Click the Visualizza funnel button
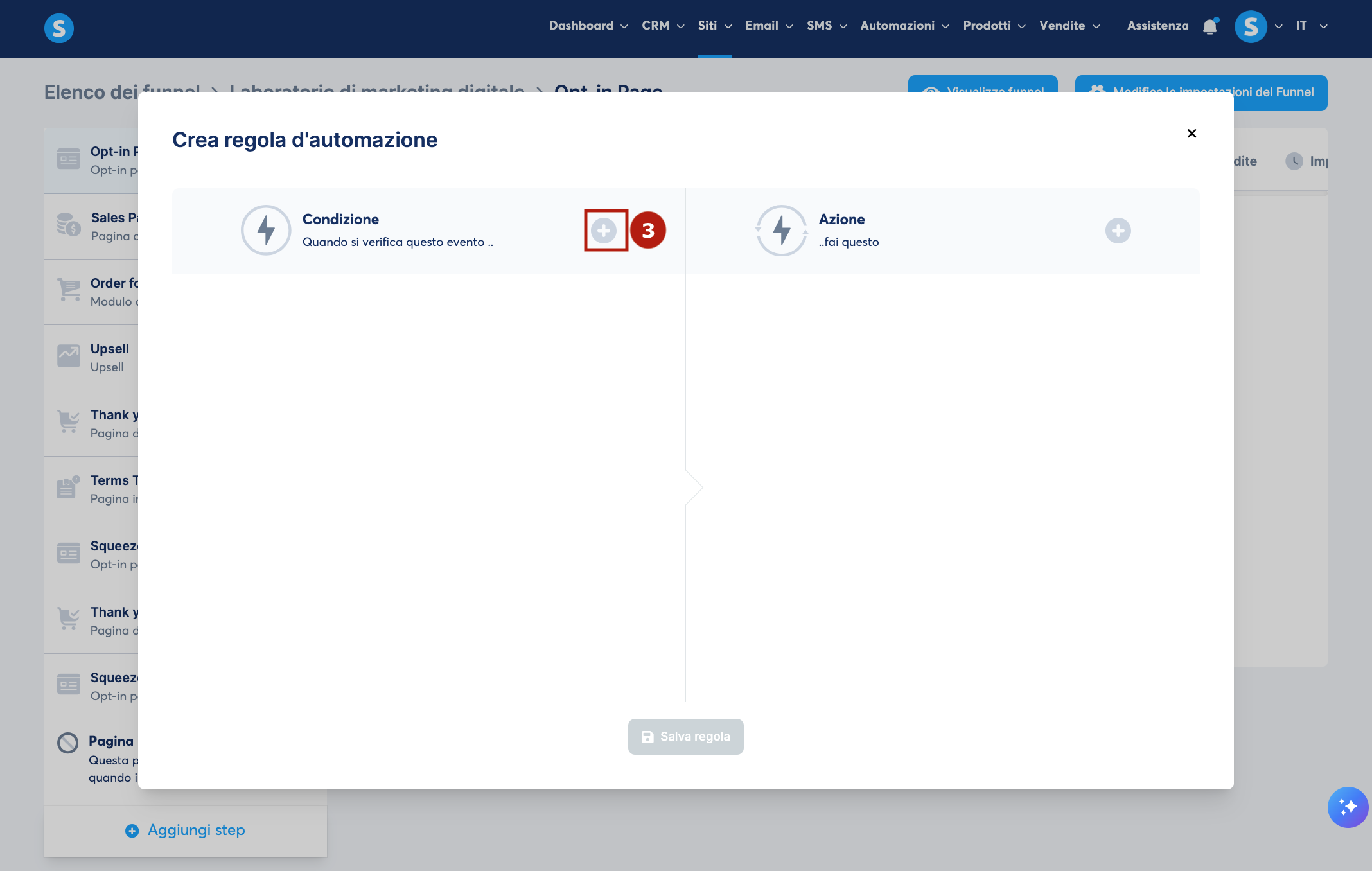Image resolution: width=1372 pixels, height=871 pixels. (x=983, y=84)
